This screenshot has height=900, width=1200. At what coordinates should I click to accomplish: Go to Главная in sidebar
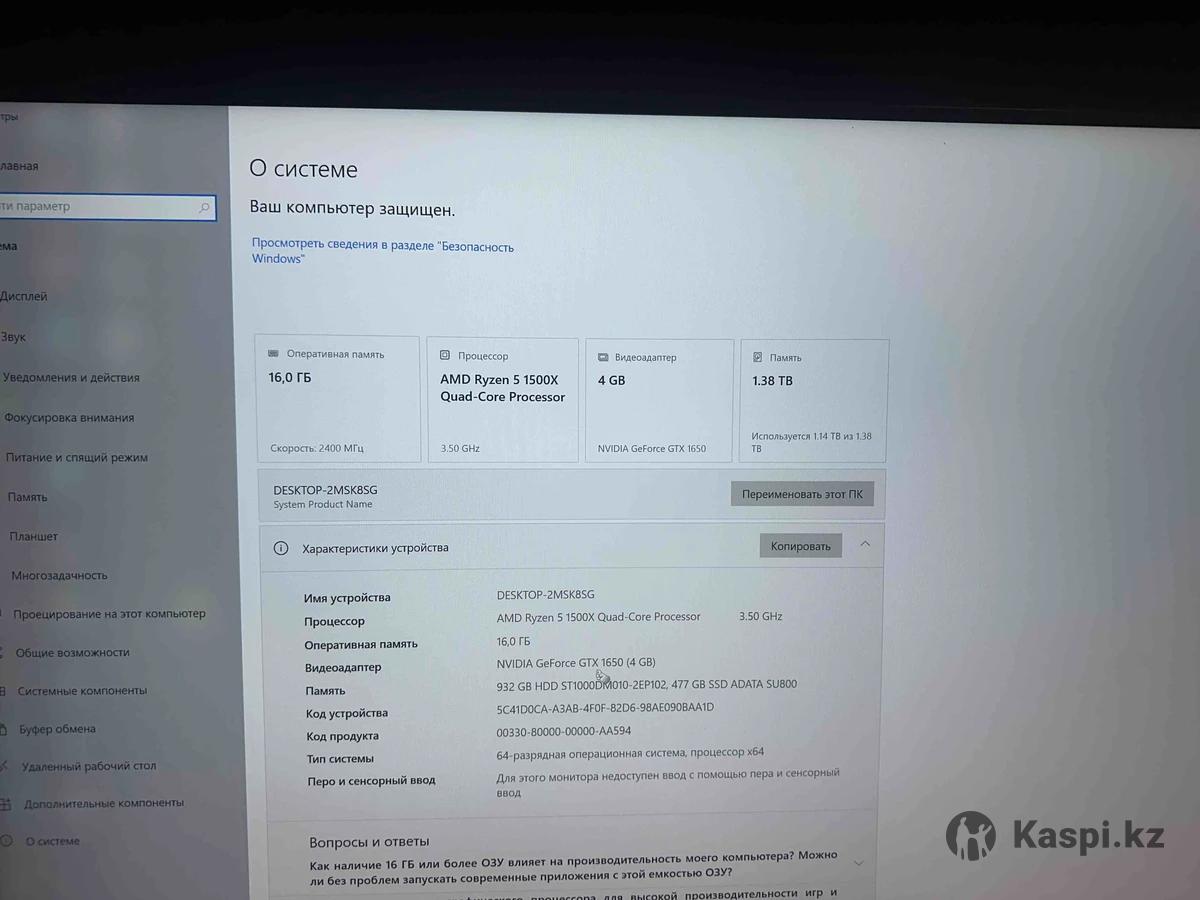[x=20, y=166]
